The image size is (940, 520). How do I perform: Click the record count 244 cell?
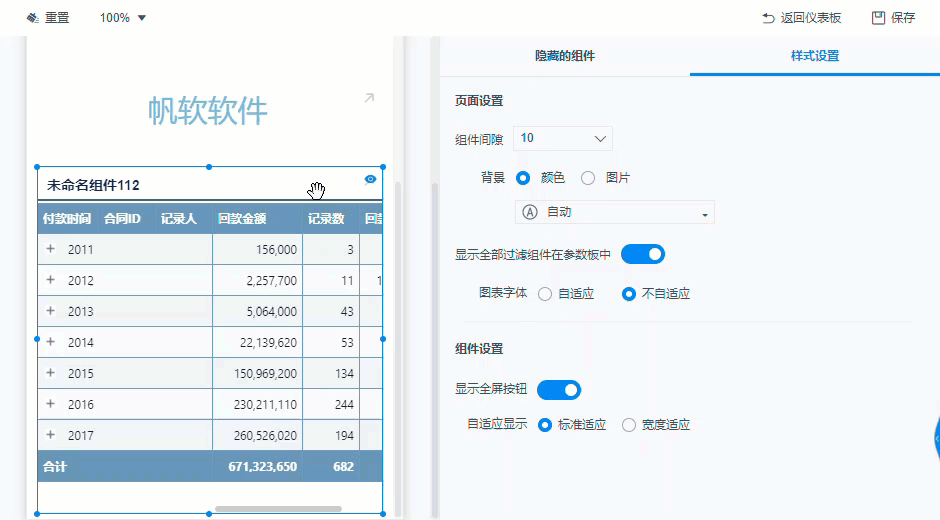(x=344, y=405)
